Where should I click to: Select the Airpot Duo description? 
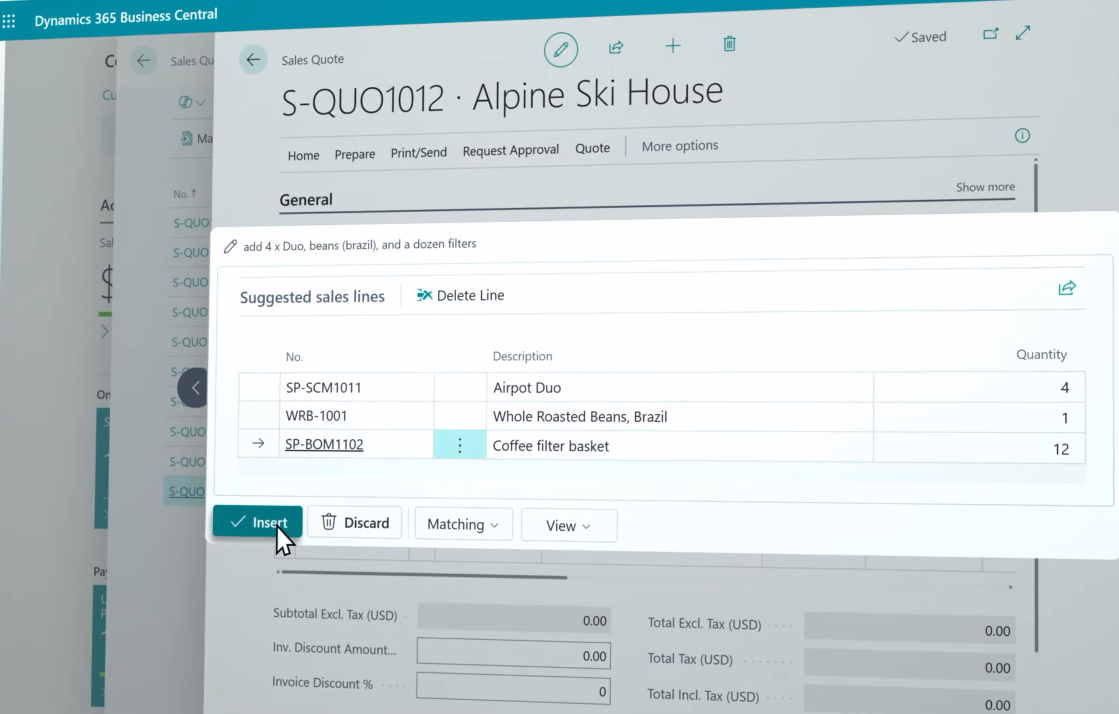coord(679,388)
